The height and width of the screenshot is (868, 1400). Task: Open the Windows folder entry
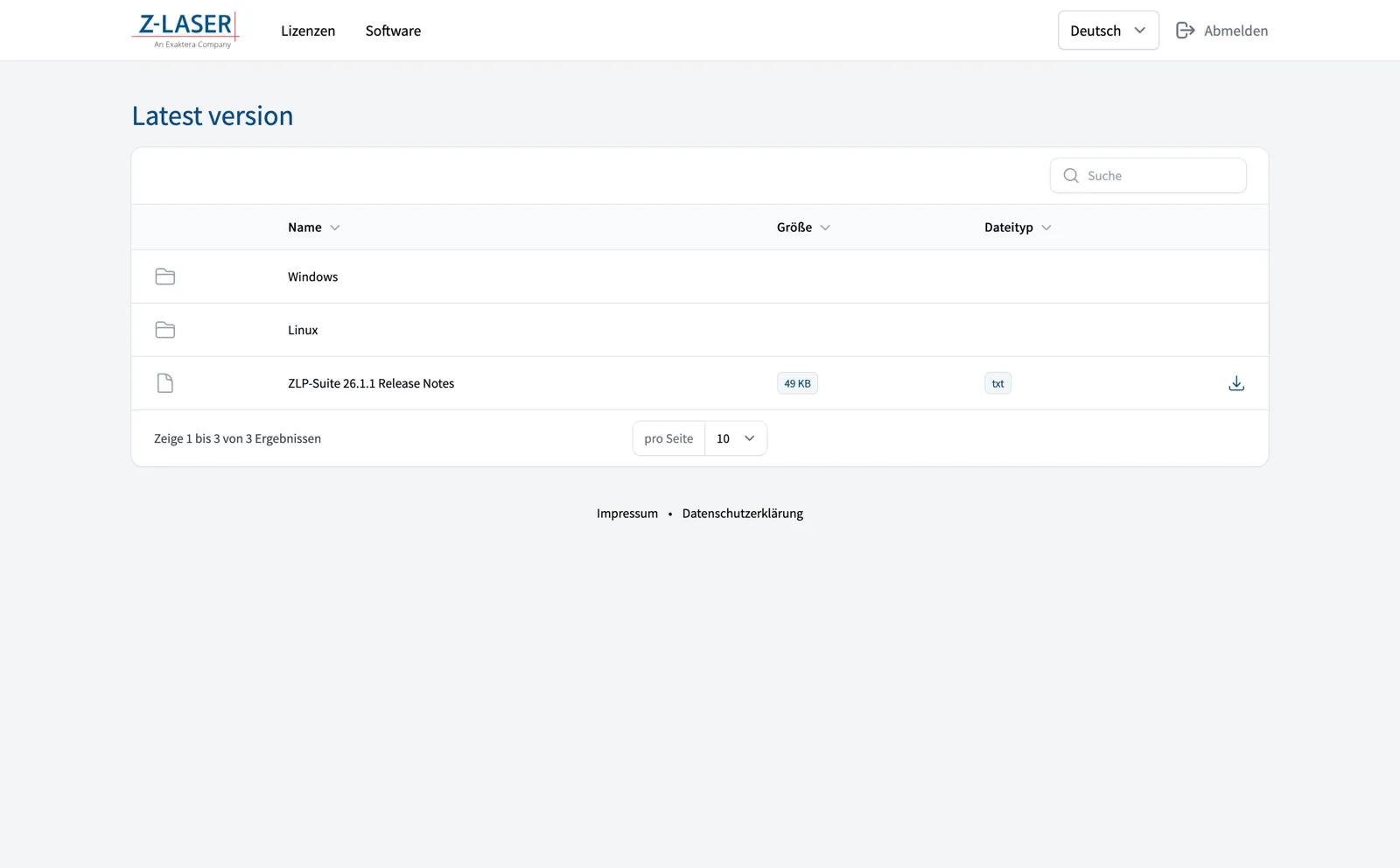tap(312, 276)
